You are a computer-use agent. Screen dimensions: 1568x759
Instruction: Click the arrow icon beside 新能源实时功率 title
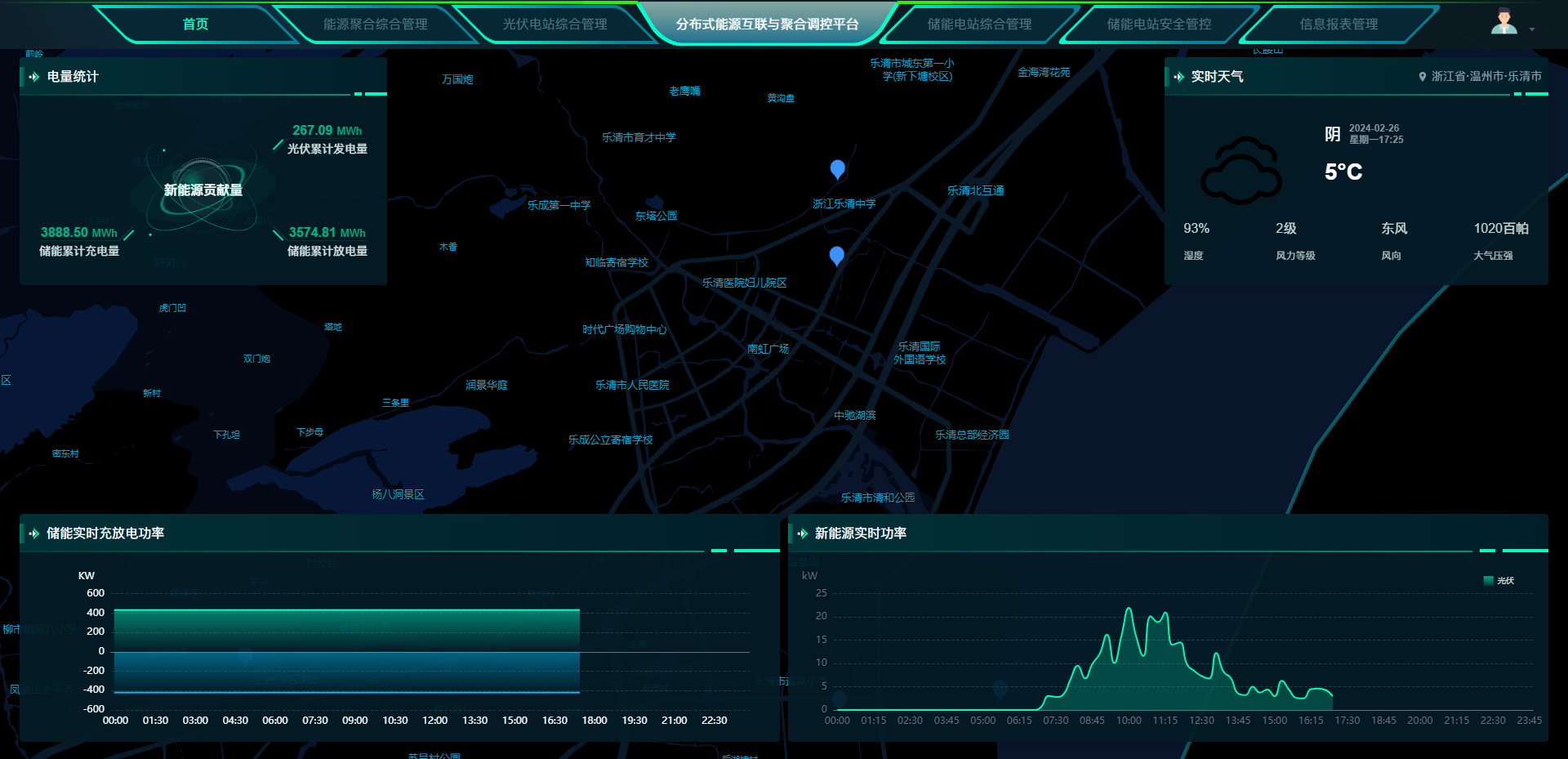[x=802, y=534]
